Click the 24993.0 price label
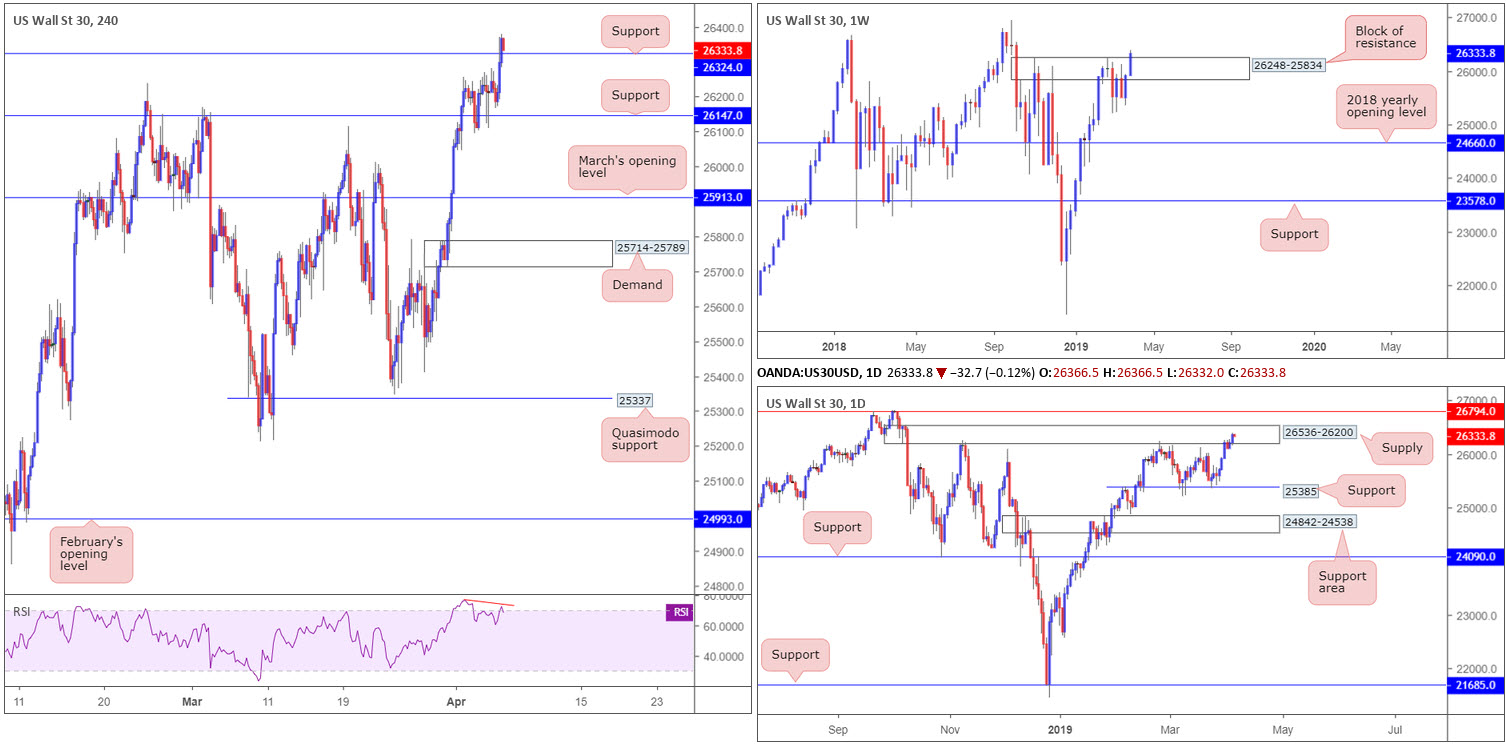 point(721,519)
